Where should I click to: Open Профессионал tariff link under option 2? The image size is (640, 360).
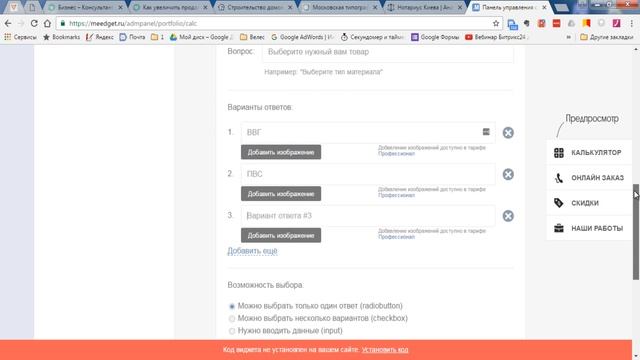[x=396, y=196]
